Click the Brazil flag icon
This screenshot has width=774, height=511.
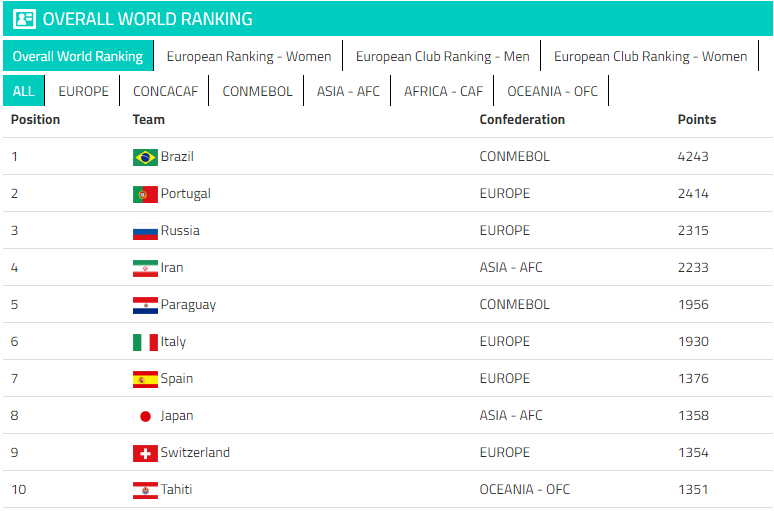pyautogui.click(x=145, y=157)
